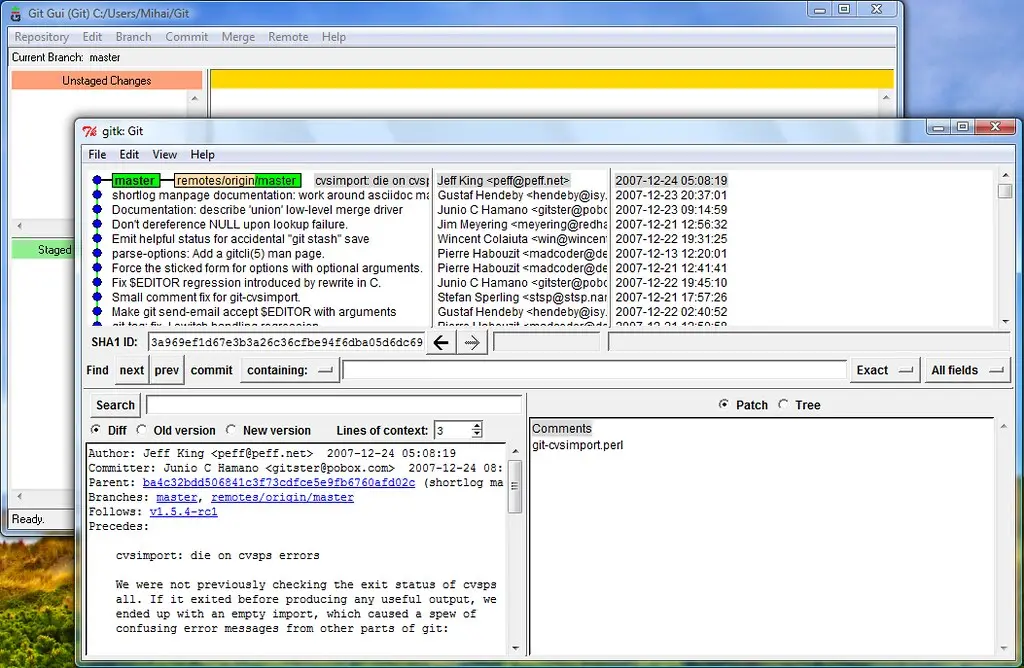Select commit 'Documentation: describe 'union' low-level merge driver'
Screen dimensions: 1024x668
(257, 210)
